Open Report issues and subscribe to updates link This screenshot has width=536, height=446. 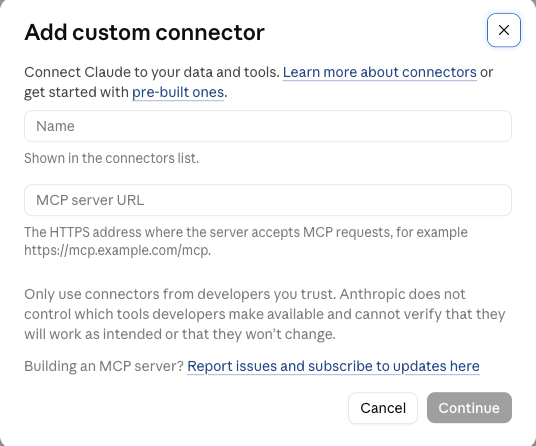333,366
